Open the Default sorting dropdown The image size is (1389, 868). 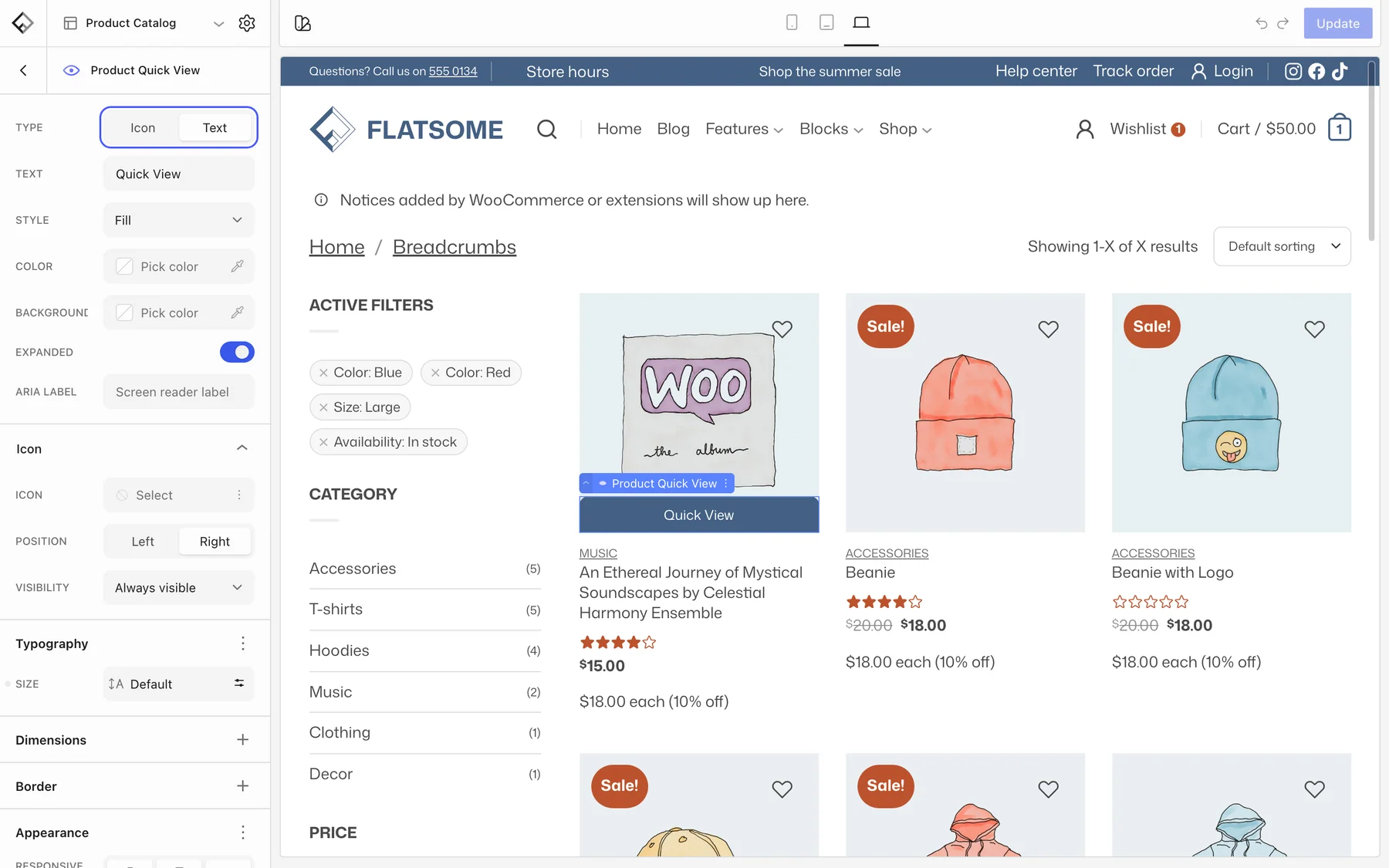click(x=1282, y=246)
